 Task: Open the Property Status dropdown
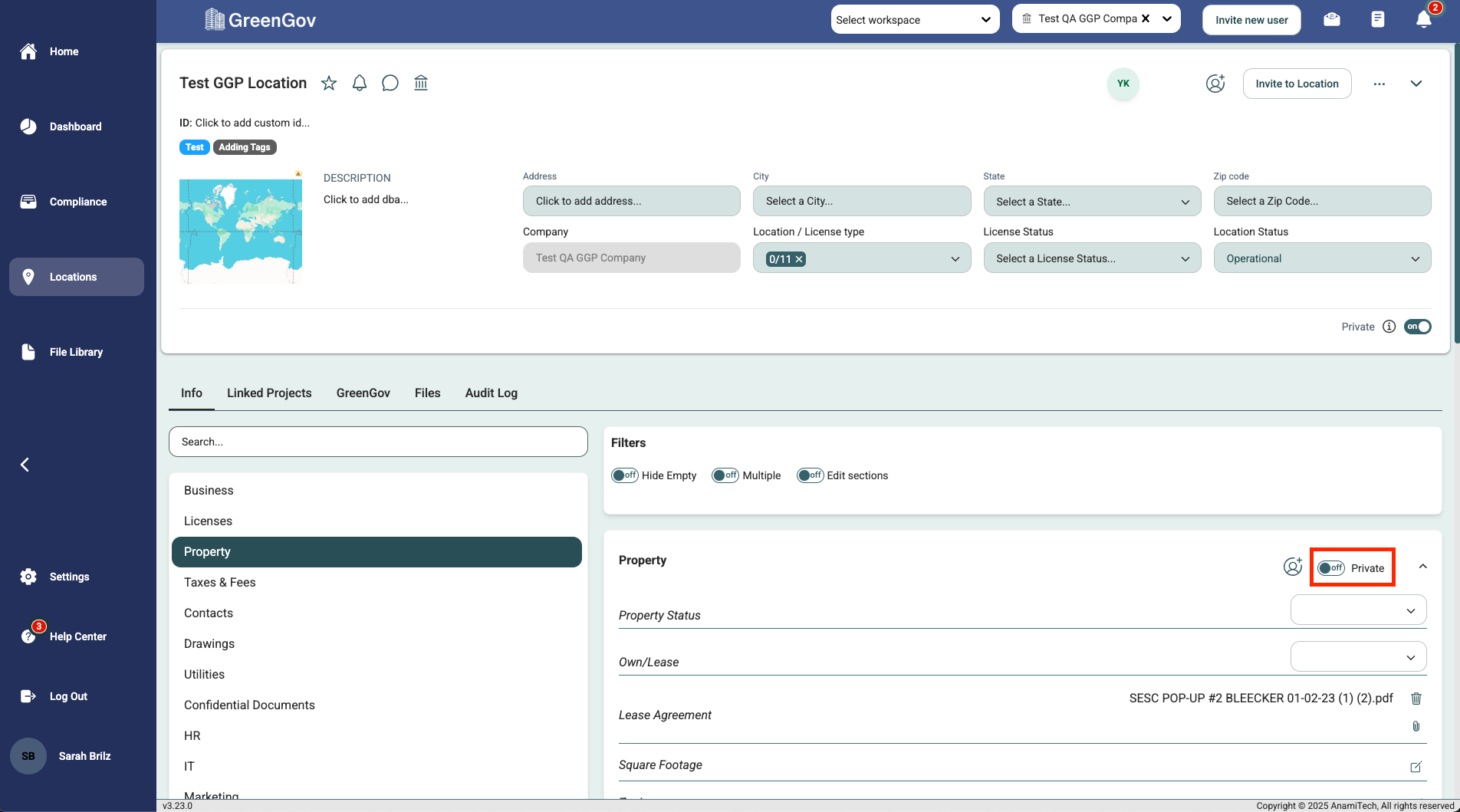tap(1358, 610)
